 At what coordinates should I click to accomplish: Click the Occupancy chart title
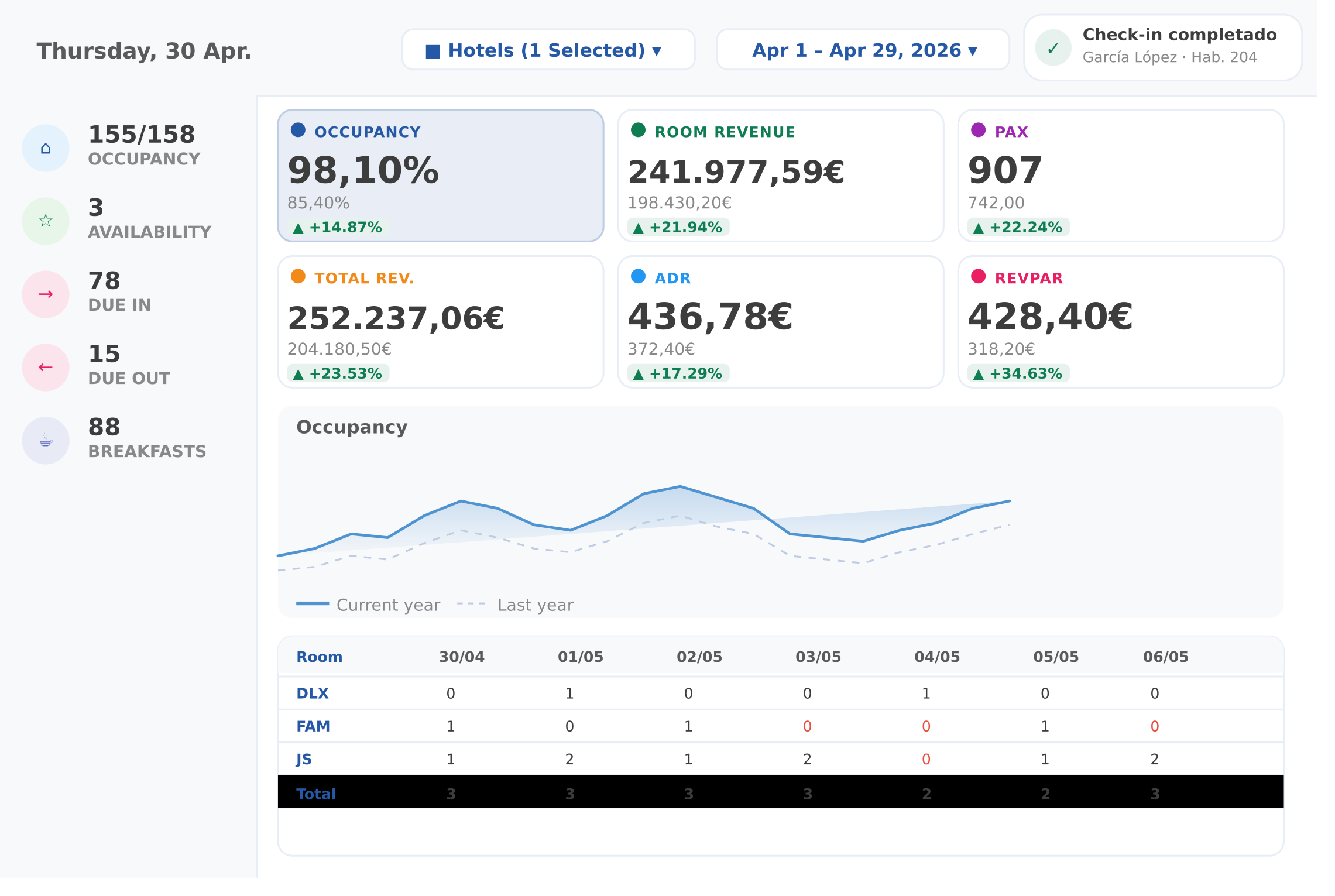tap(352, 427)
